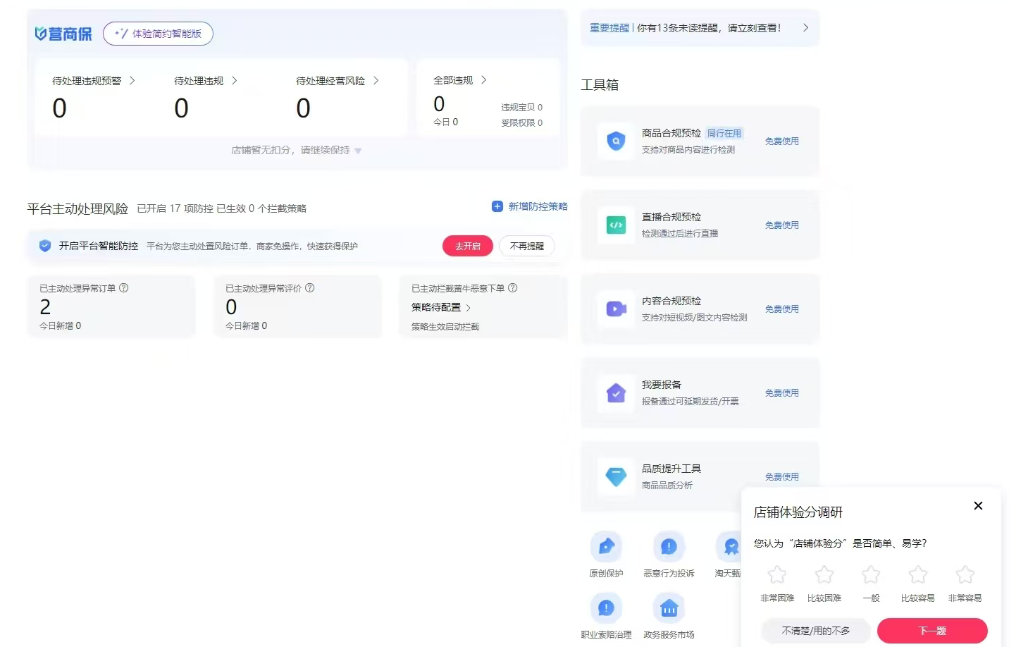Viewport: 1011px width, 647px height.
Task: Select the 内容合规预检 video camera icon
Action: pyautogui.click(x=616, y=309)
